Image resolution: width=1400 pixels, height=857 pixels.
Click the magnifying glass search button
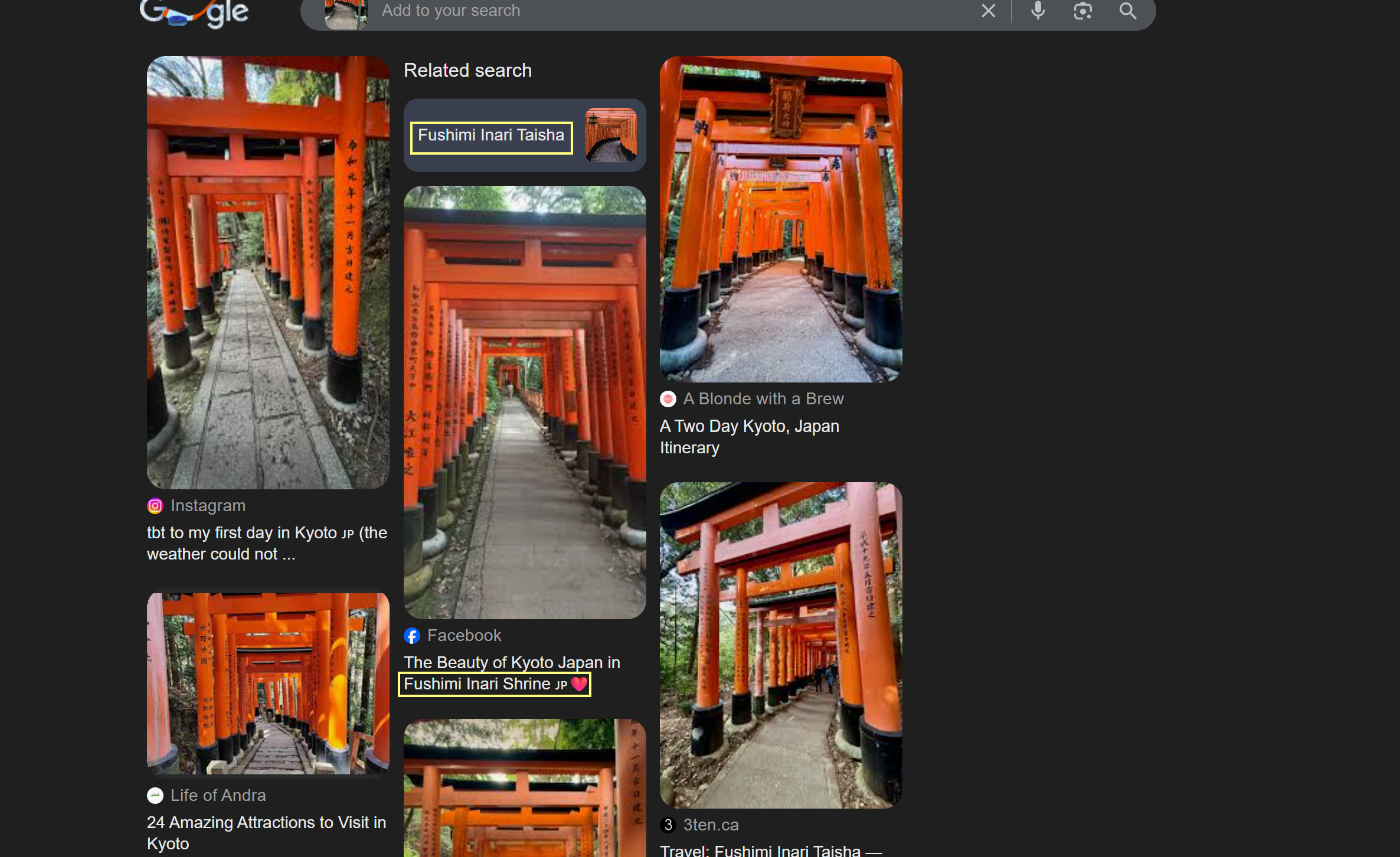(1127, 11)
